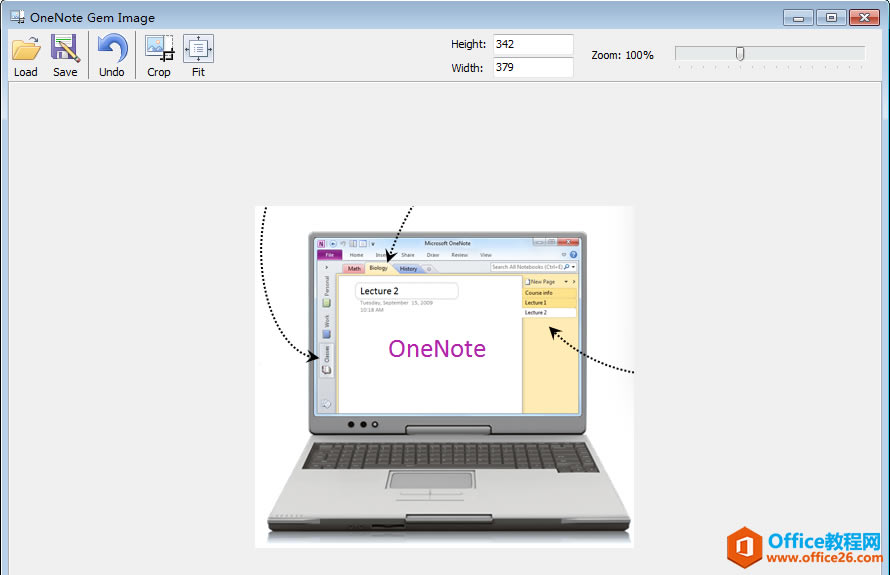Click the Width input field
Screen dimensions: 890x575
click(533, 68)
